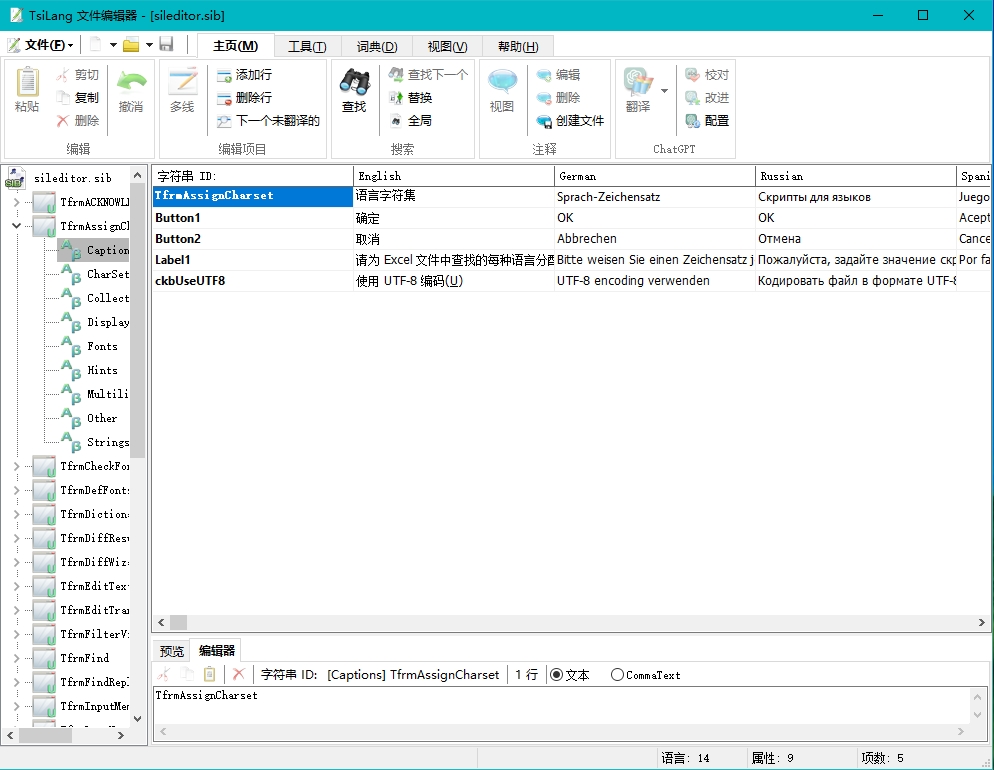This screenshot has height=770, width=994.
Task: Select the 文本 (Text) radio button
Action: [556, 675]
